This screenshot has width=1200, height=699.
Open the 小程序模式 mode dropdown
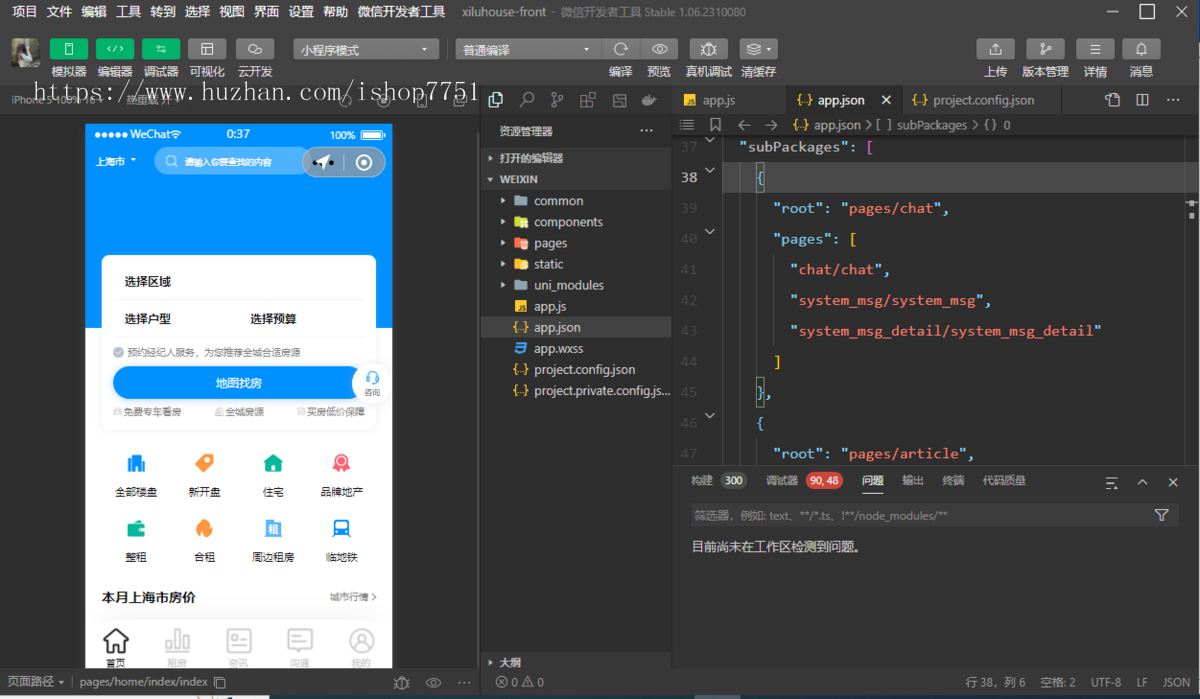coord(366,49)
